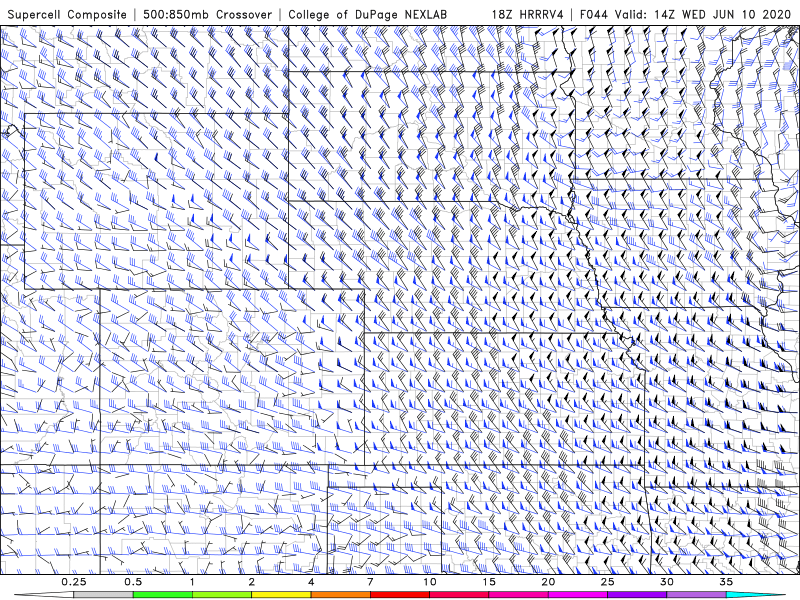Click the yellow-green swatch between 1 and 2
Image resolution: width=800 pixels, height=600 pixels.
pyautogui.click(x=222, y=595)
